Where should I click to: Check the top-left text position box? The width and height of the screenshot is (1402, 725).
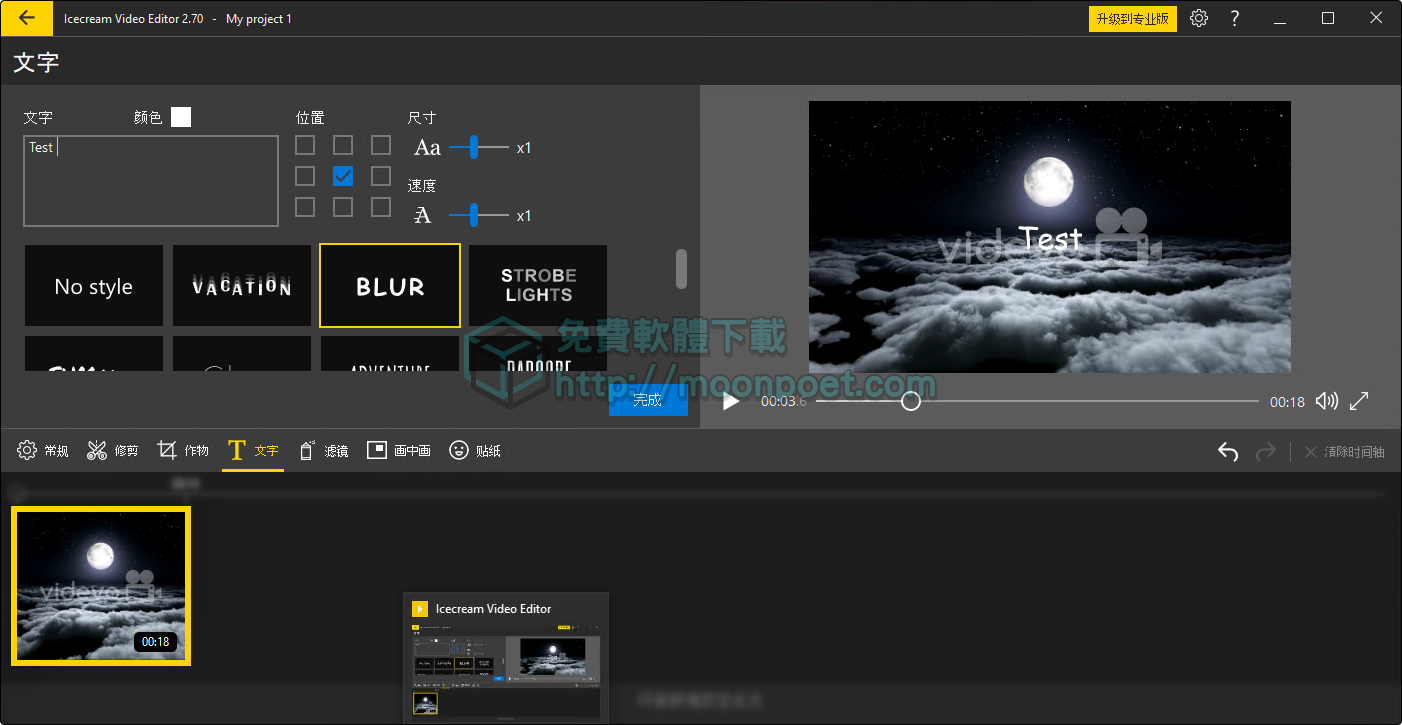(x=305, y=145)
